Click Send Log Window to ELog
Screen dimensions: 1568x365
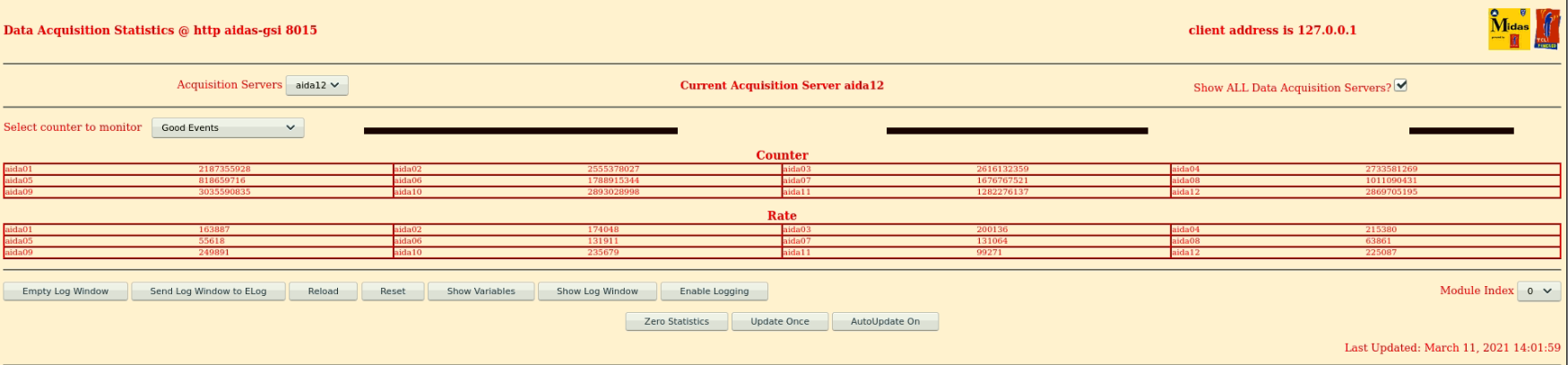pyautogui.click(x=208, y=291)
